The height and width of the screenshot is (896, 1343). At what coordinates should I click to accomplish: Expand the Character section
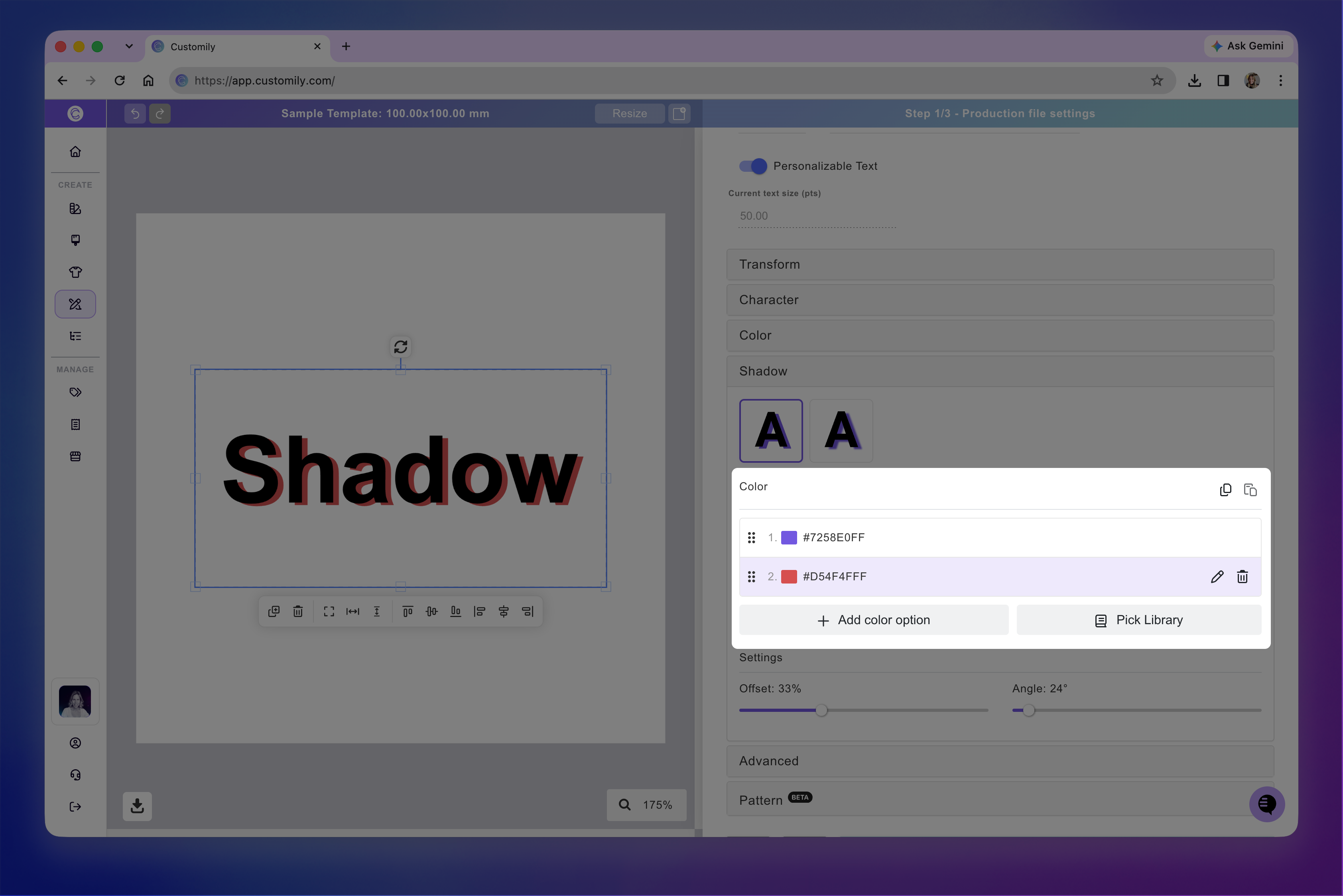999,299
